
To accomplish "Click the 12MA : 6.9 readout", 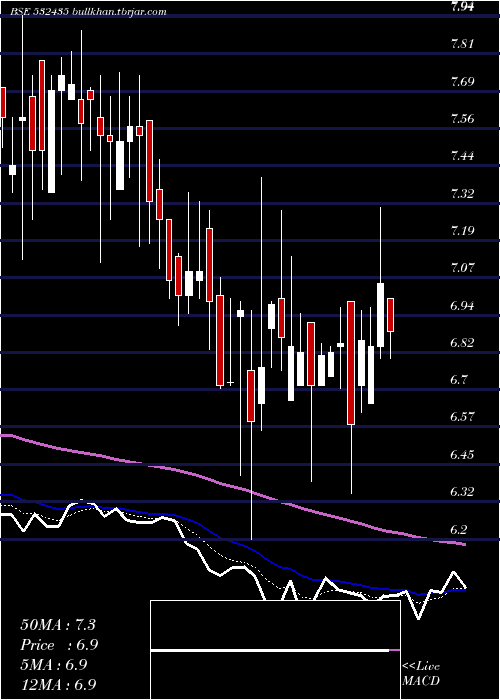I will 58,685.
